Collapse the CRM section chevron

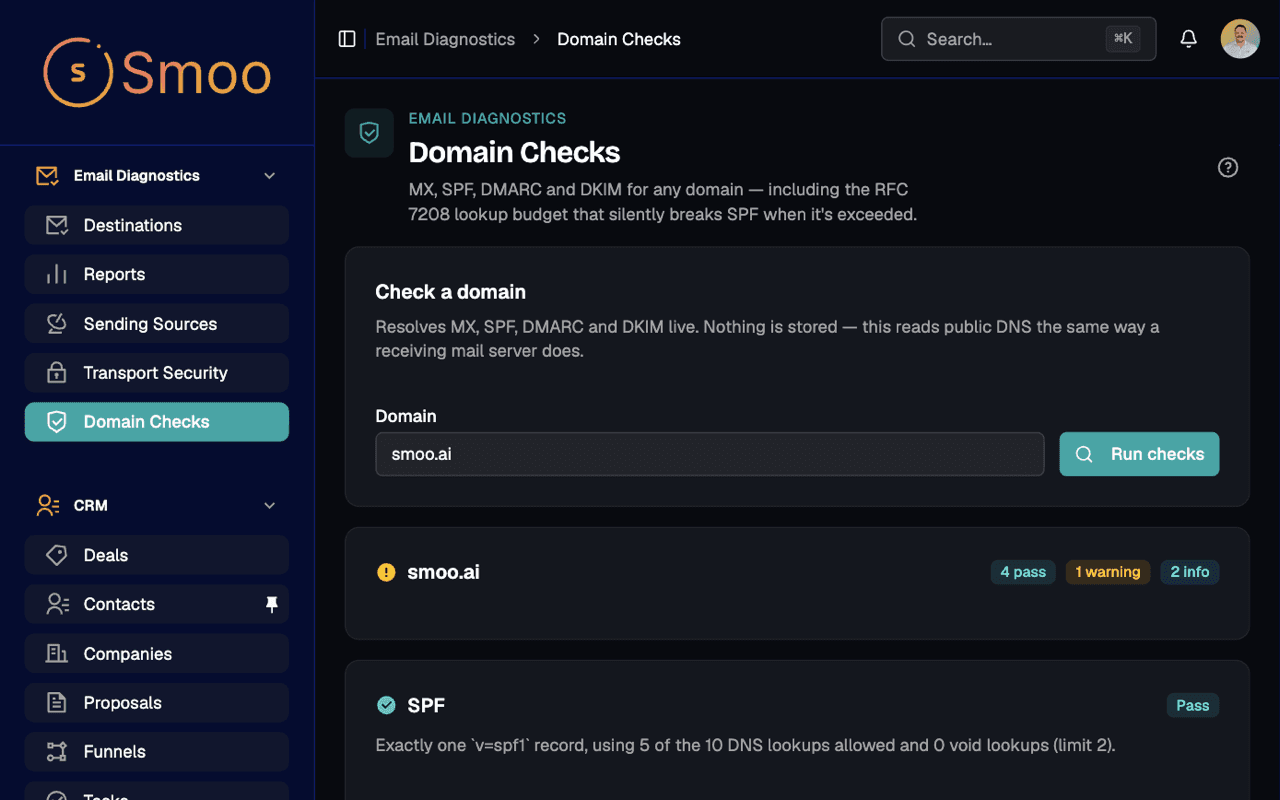point(269,505)
